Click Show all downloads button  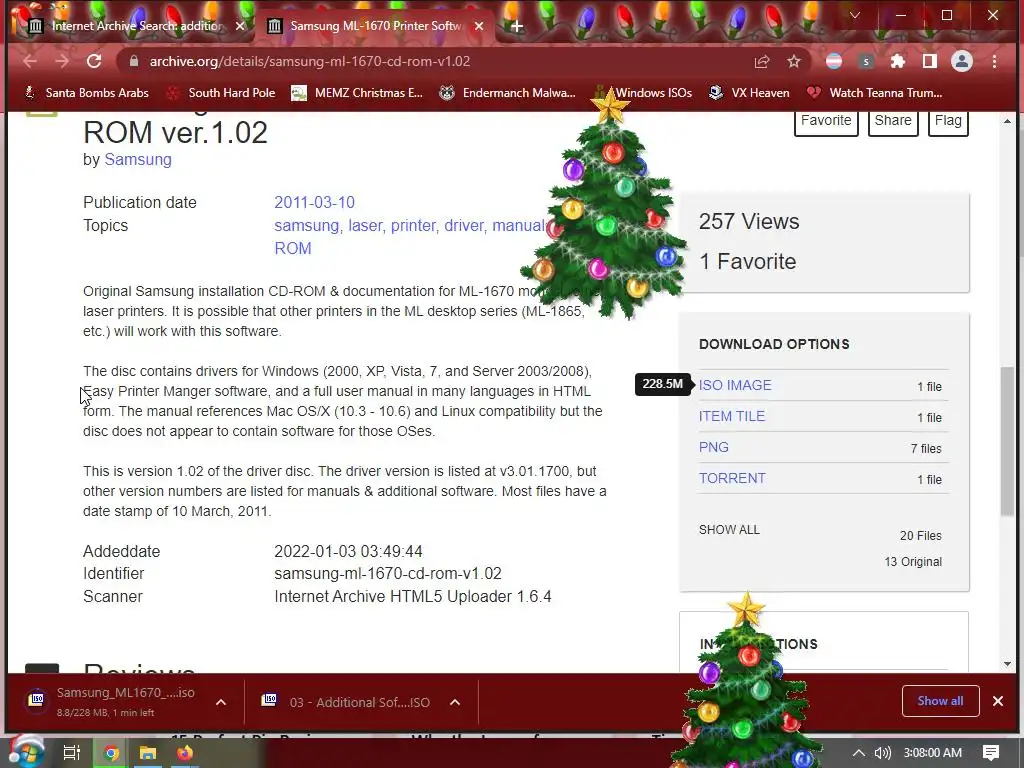coord(940,701)
